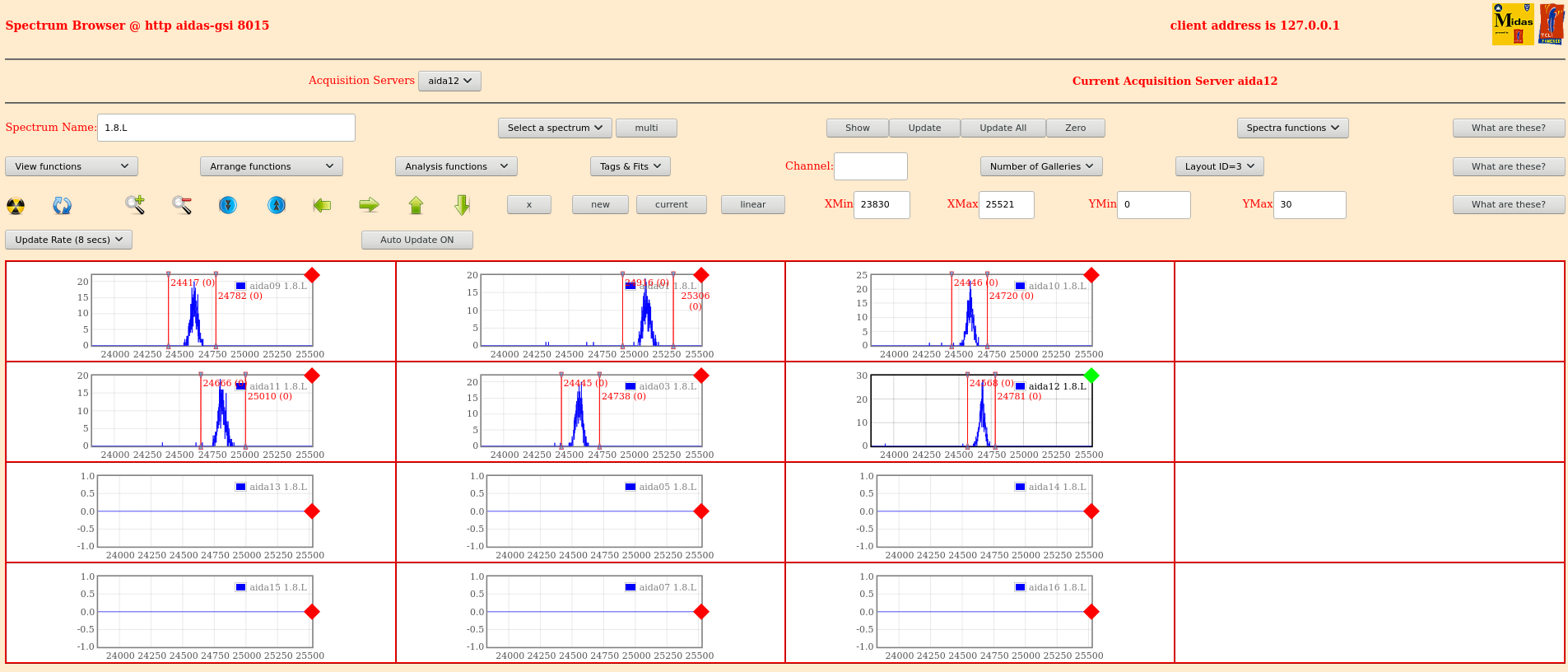Open the Acquisition Servers aida12 dropdown
This screenshot has width=1568, height=672.
tap(449, 81)
